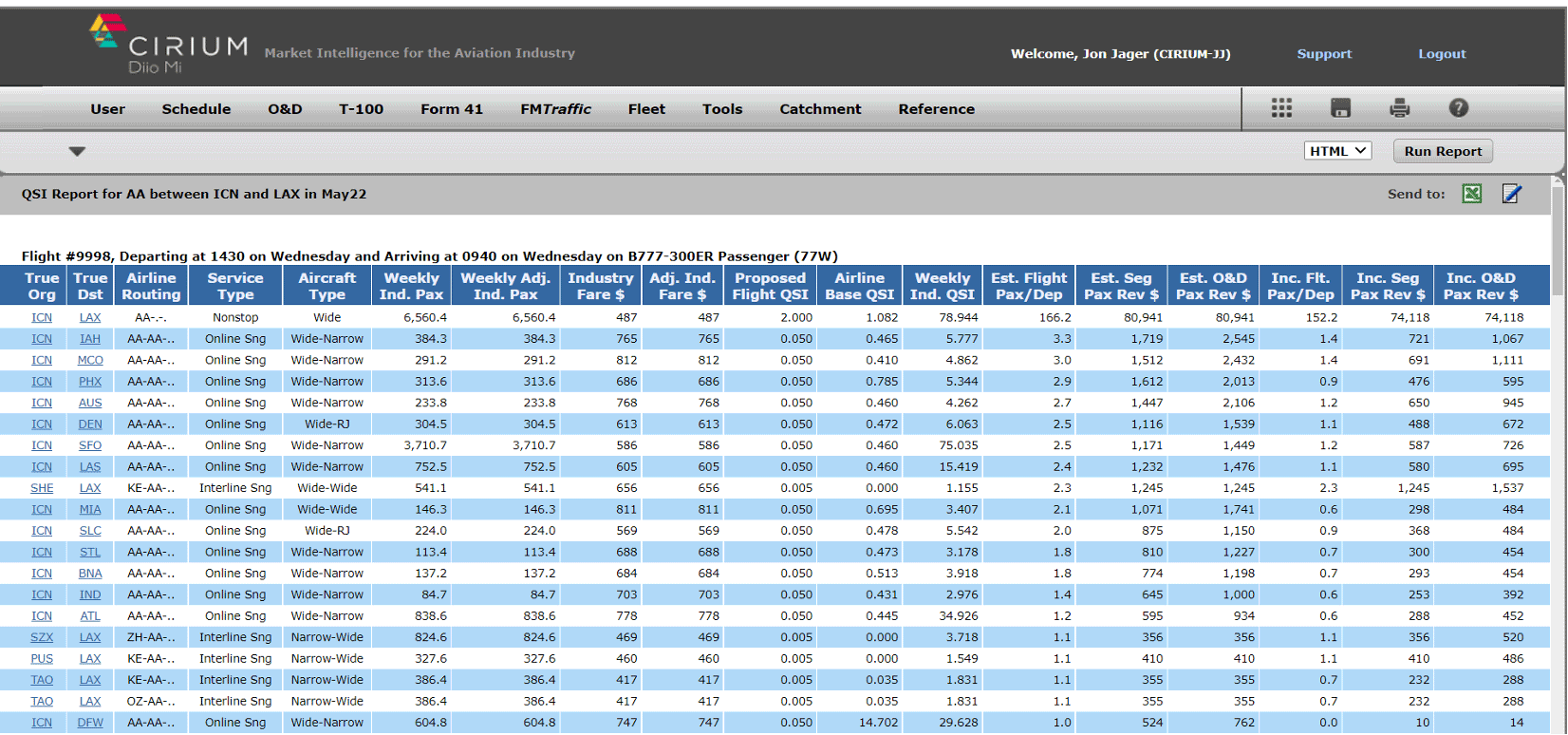Click the Proposed Flight QSI column header
The height and width of the screenshot is (735, 1568).
point(770,286)
